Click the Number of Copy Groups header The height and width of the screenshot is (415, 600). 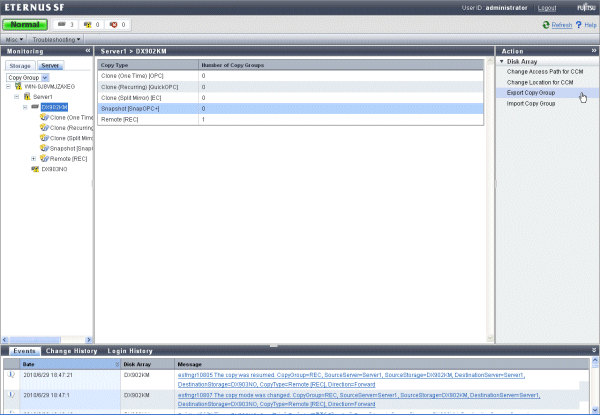[341, 65]
